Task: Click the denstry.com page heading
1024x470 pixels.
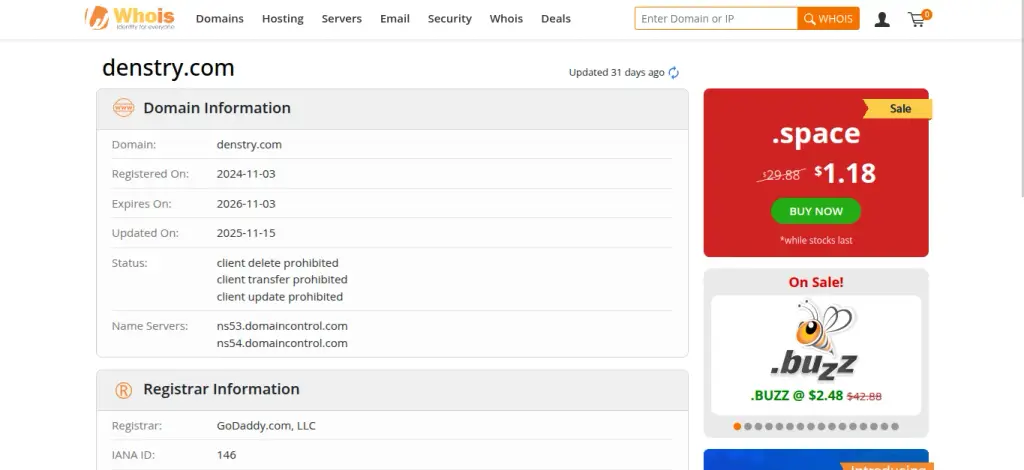Action: click(x=168, y=68)
